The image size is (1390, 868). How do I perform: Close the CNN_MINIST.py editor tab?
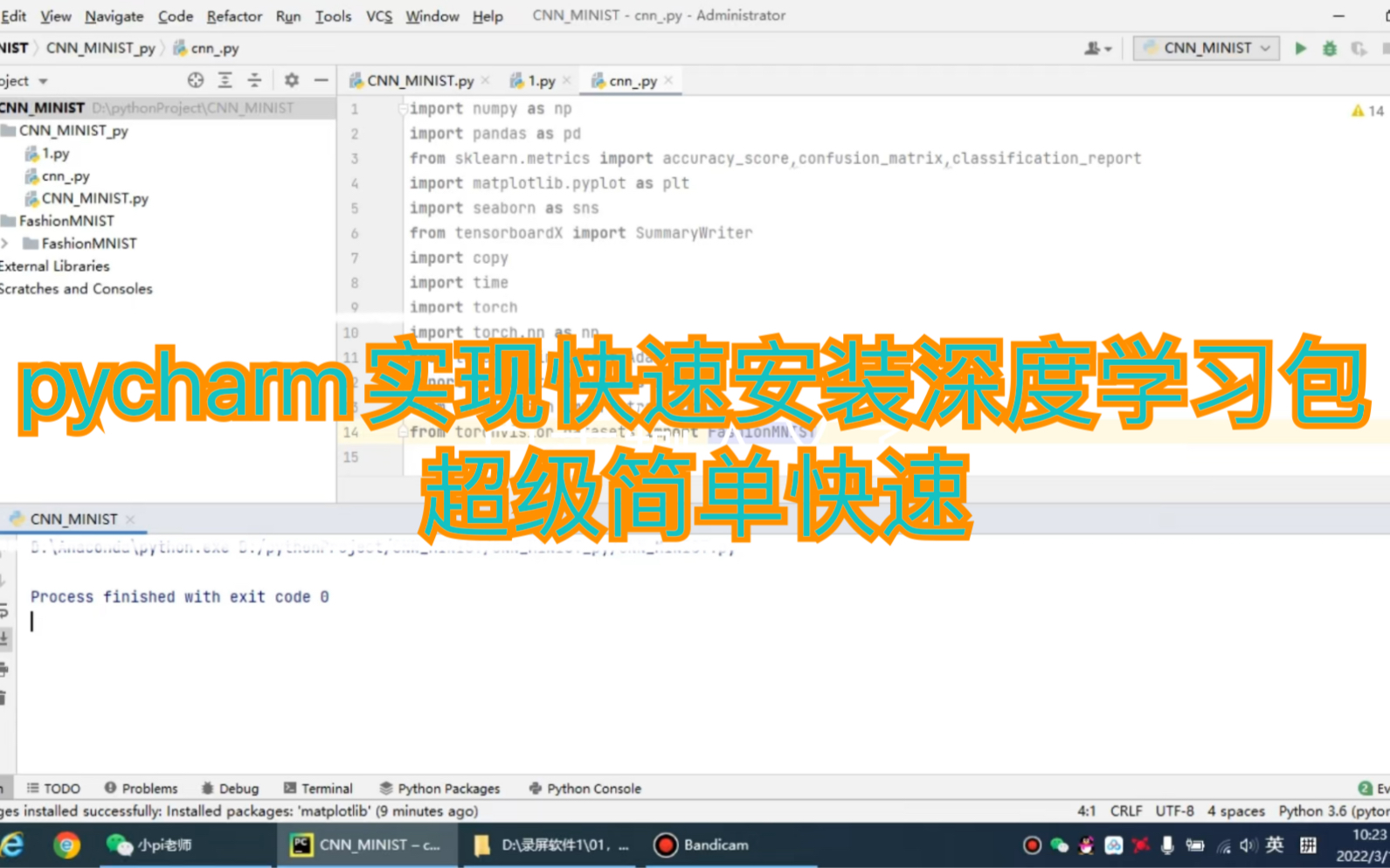(x=486, y=80)
